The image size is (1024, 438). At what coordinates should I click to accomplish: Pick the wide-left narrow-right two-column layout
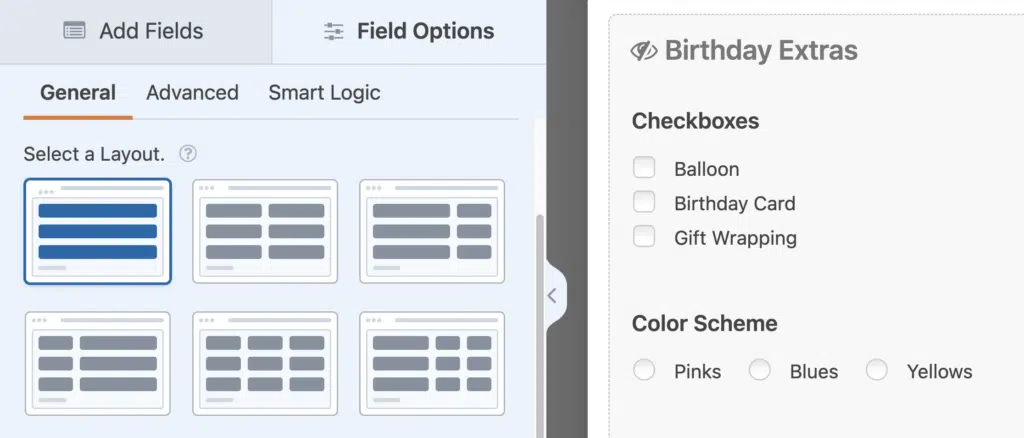click(432, 232)
